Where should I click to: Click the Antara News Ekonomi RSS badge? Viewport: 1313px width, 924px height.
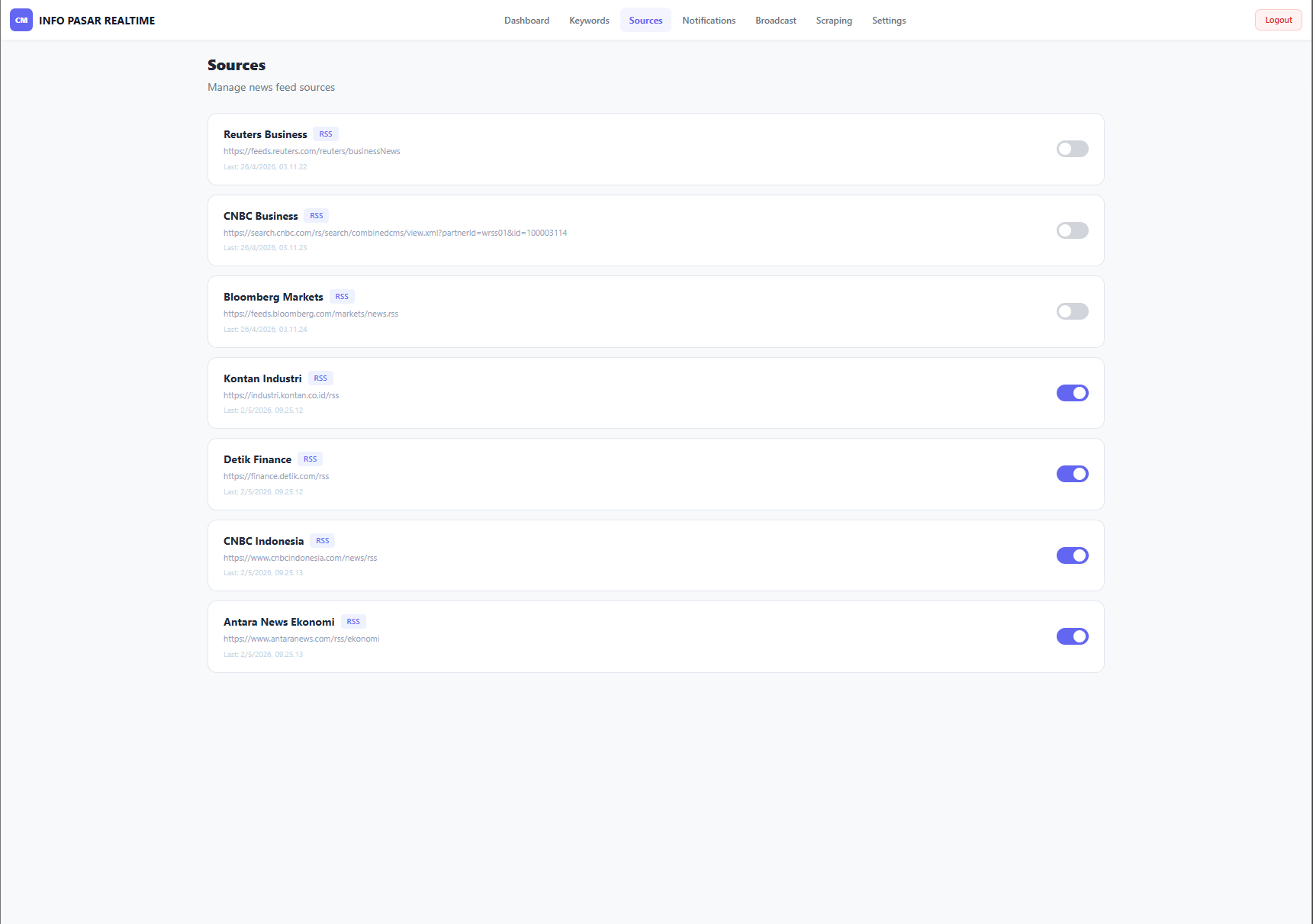coord(353,622)
